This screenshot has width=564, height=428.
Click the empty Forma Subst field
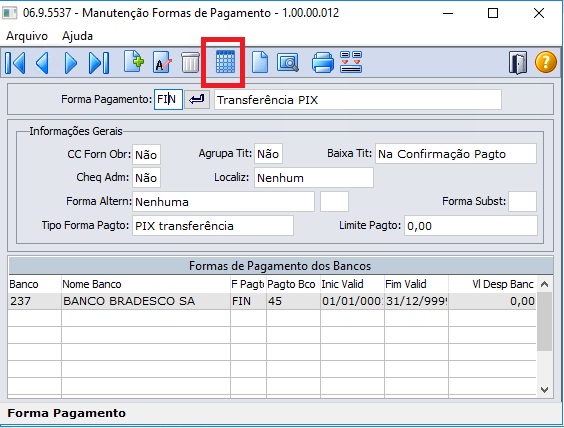point(522,201)
